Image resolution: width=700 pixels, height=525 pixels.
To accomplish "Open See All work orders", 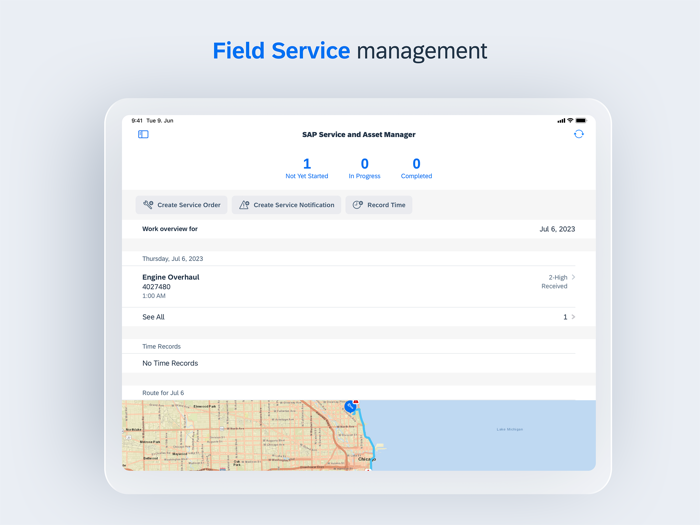I will pyautogui.click(x=358, y=317).
